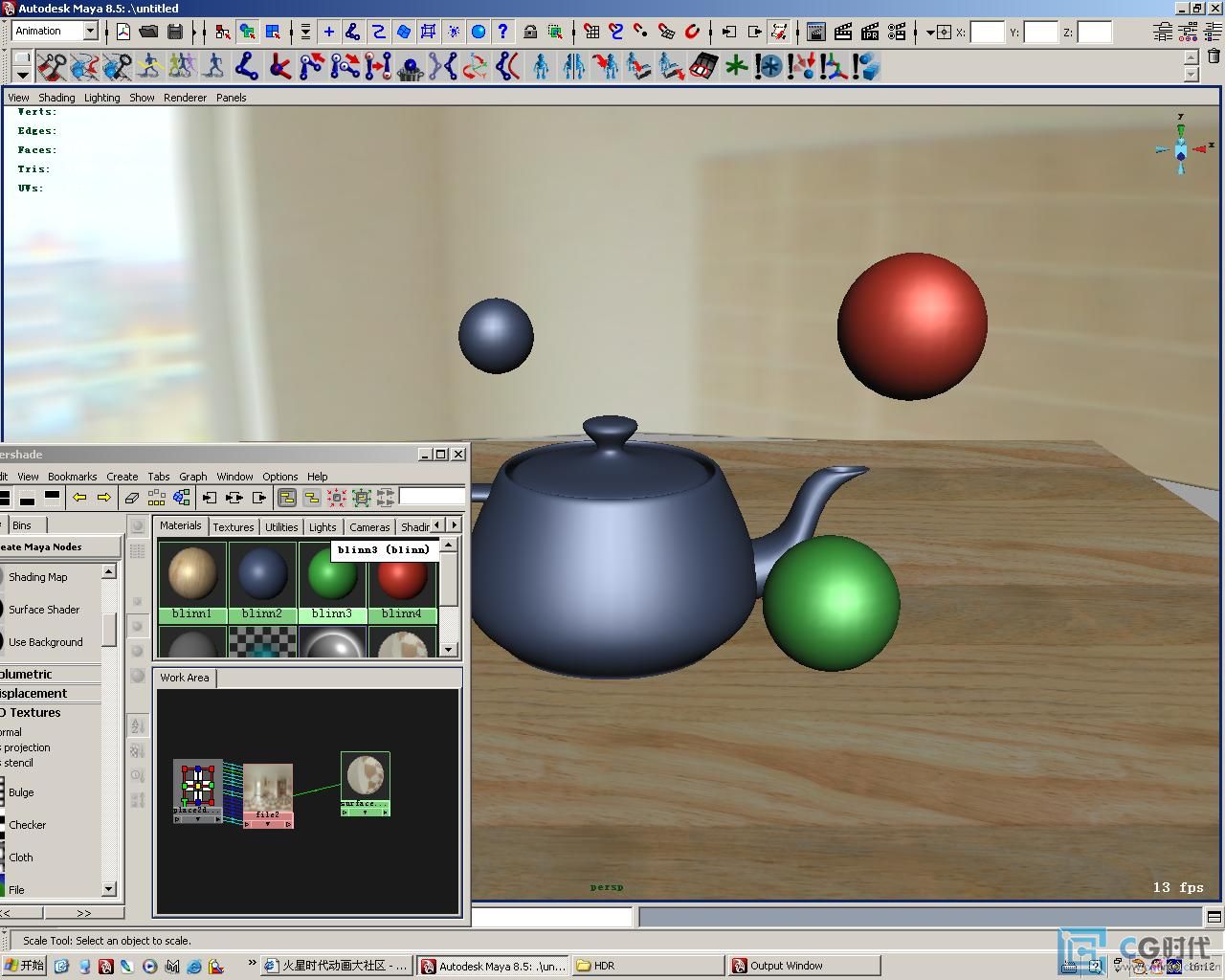Image resolution: width=1225 pixels, height=980 pixels.
Task: Toggle the joints selection mask icon
Action: coord(353,32)
